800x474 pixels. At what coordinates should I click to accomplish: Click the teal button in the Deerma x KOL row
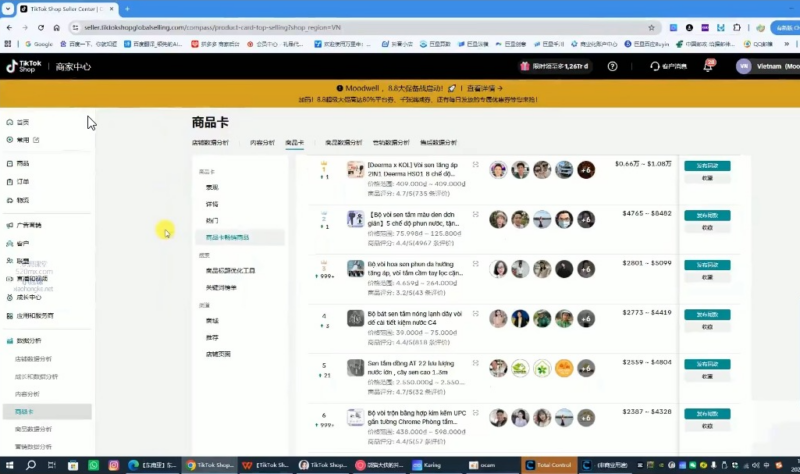pyautogui.click(x=707, y=165)
